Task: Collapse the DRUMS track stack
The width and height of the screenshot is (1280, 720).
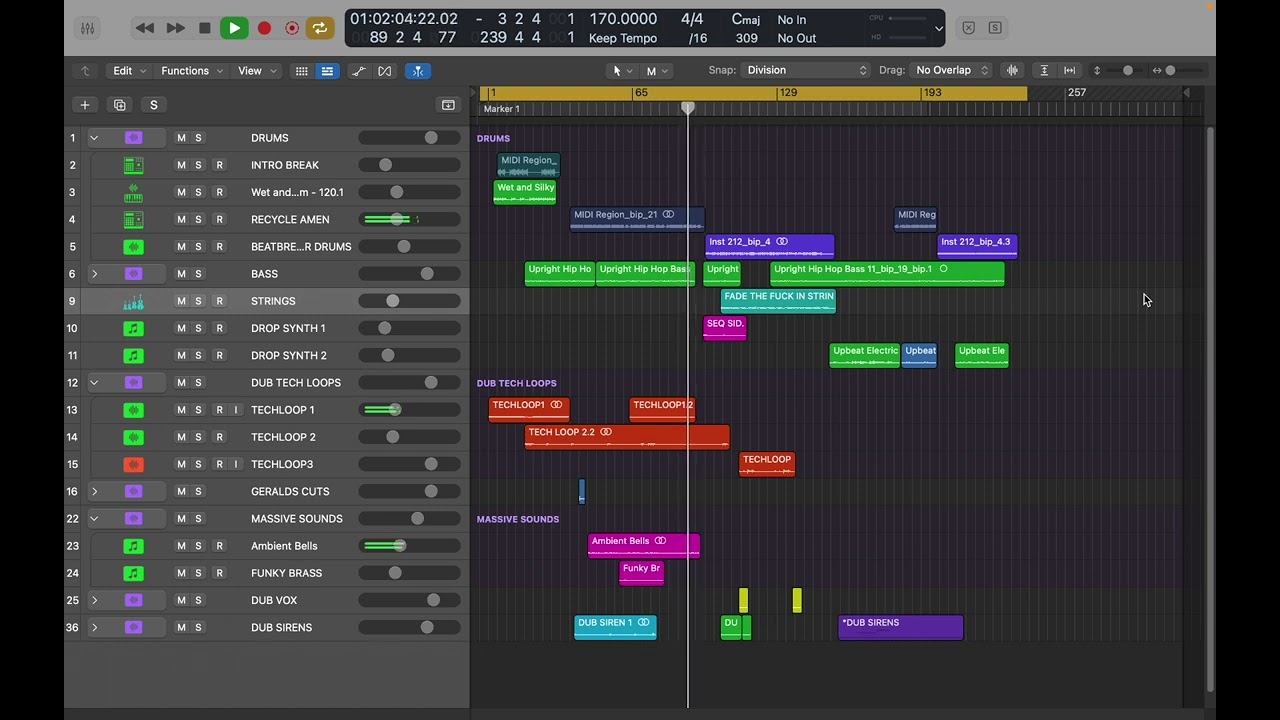Action: point(94,138)
